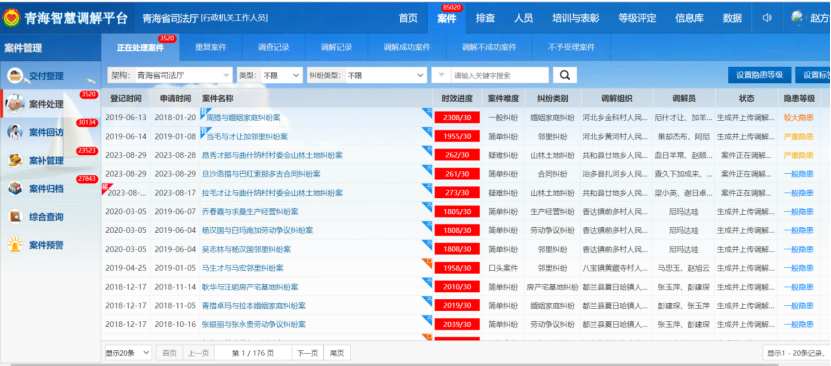This screenshot has width=831, height=366.
Task: Open the 显示20条 page size dropdown
Action: 128,353
